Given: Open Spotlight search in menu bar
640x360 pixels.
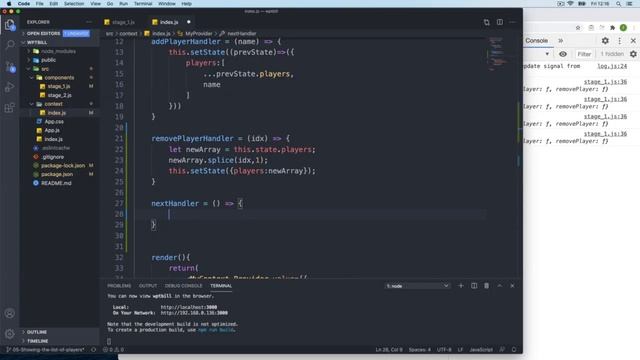Looking at the screenshot, I should point(619,4).
